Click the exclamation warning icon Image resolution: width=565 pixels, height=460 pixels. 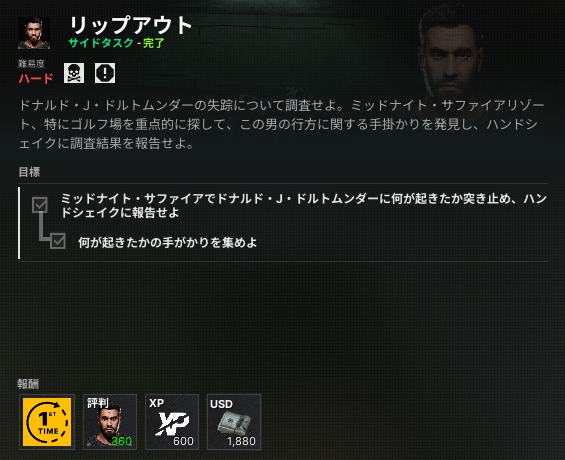pyautogui.click(x=105, y=73)
